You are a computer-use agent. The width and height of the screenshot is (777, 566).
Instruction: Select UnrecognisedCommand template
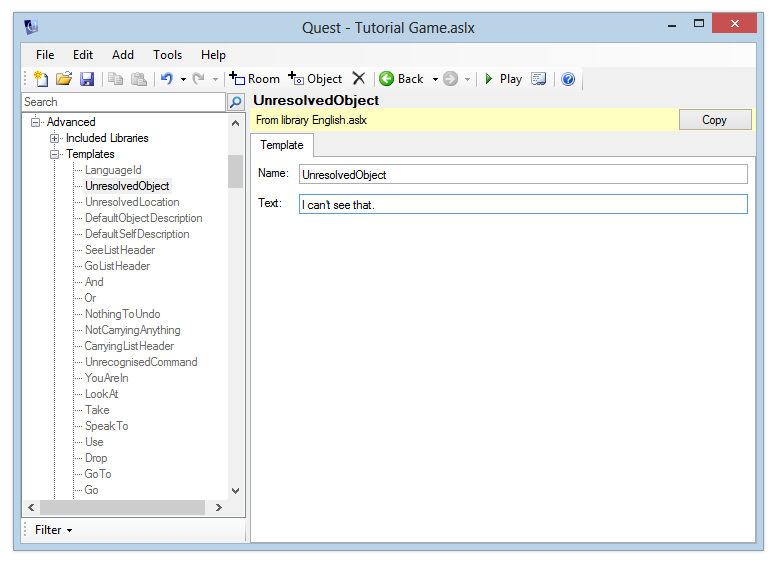point(141,362)
